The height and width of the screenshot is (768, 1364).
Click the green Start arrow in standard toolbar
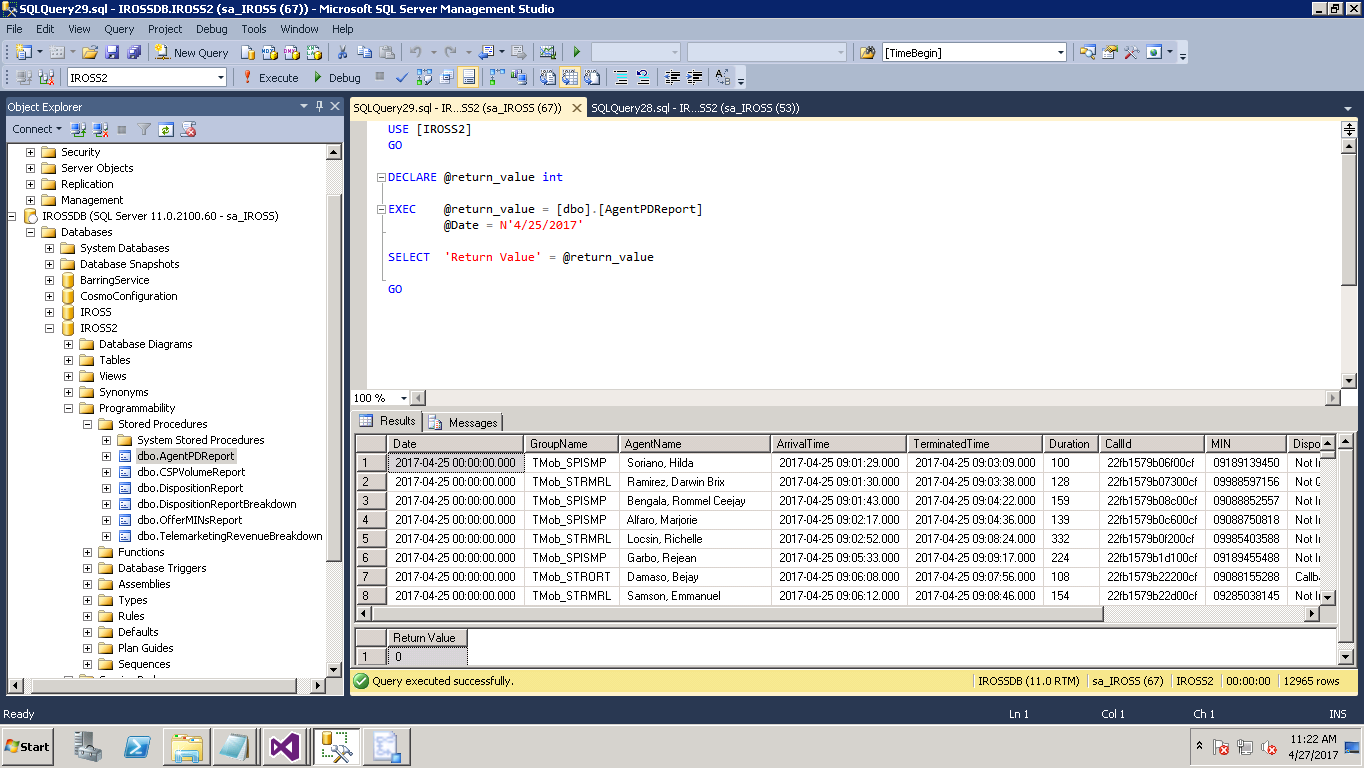(x=577, y=52)
